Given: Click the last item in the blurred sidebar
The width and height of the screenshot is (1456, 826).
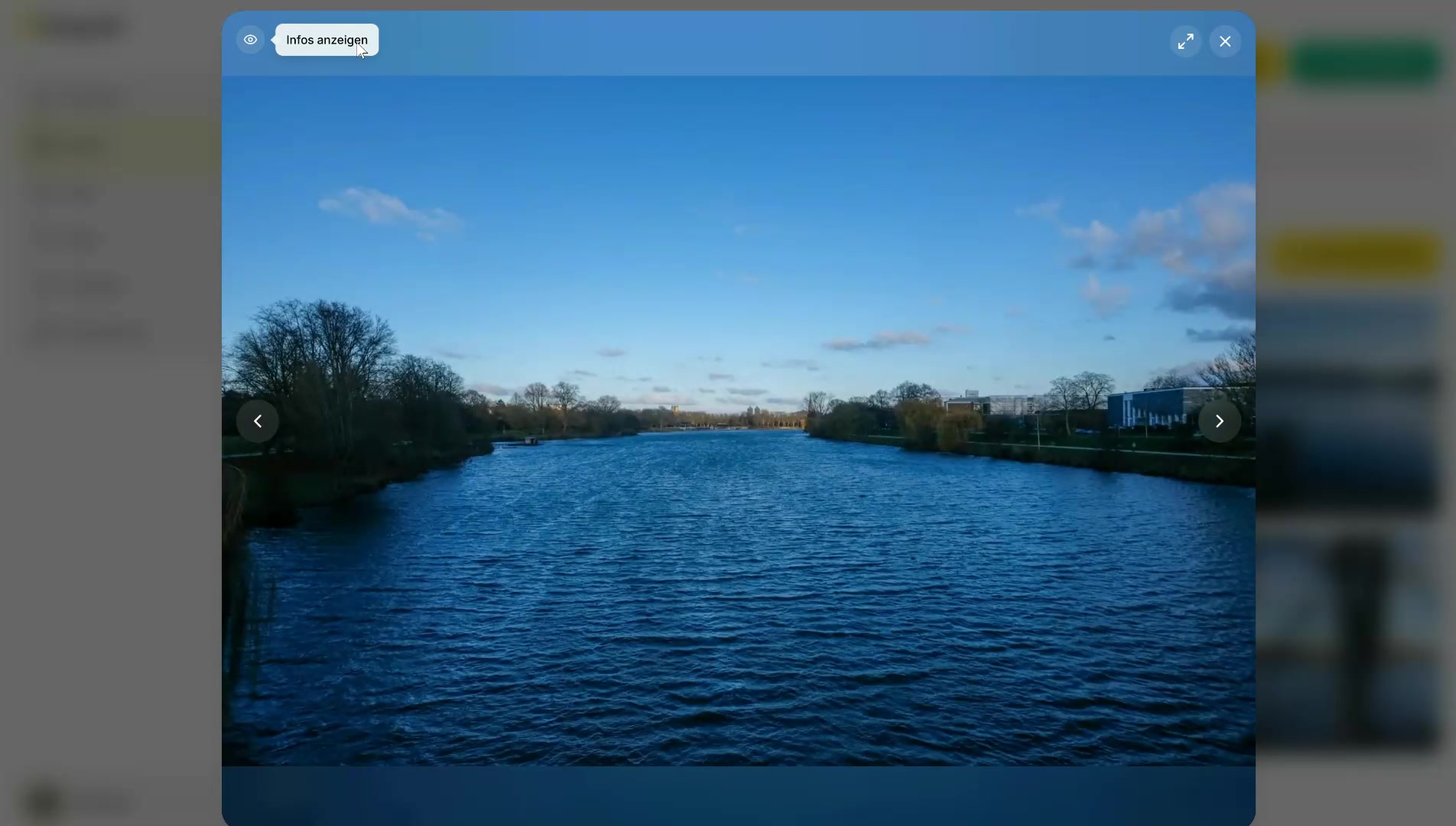Looking at the screenshot, I should 88,331.
